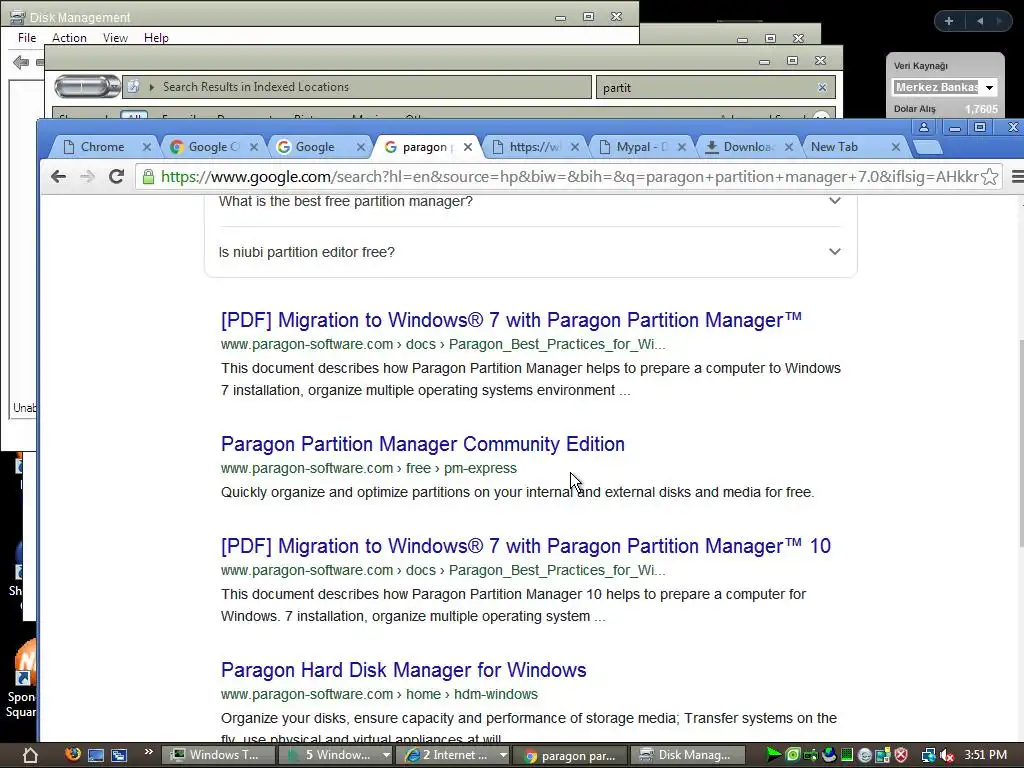Open the Start button on the taskbar
This screenshot has width=1024, height=768.
[30, 756]
